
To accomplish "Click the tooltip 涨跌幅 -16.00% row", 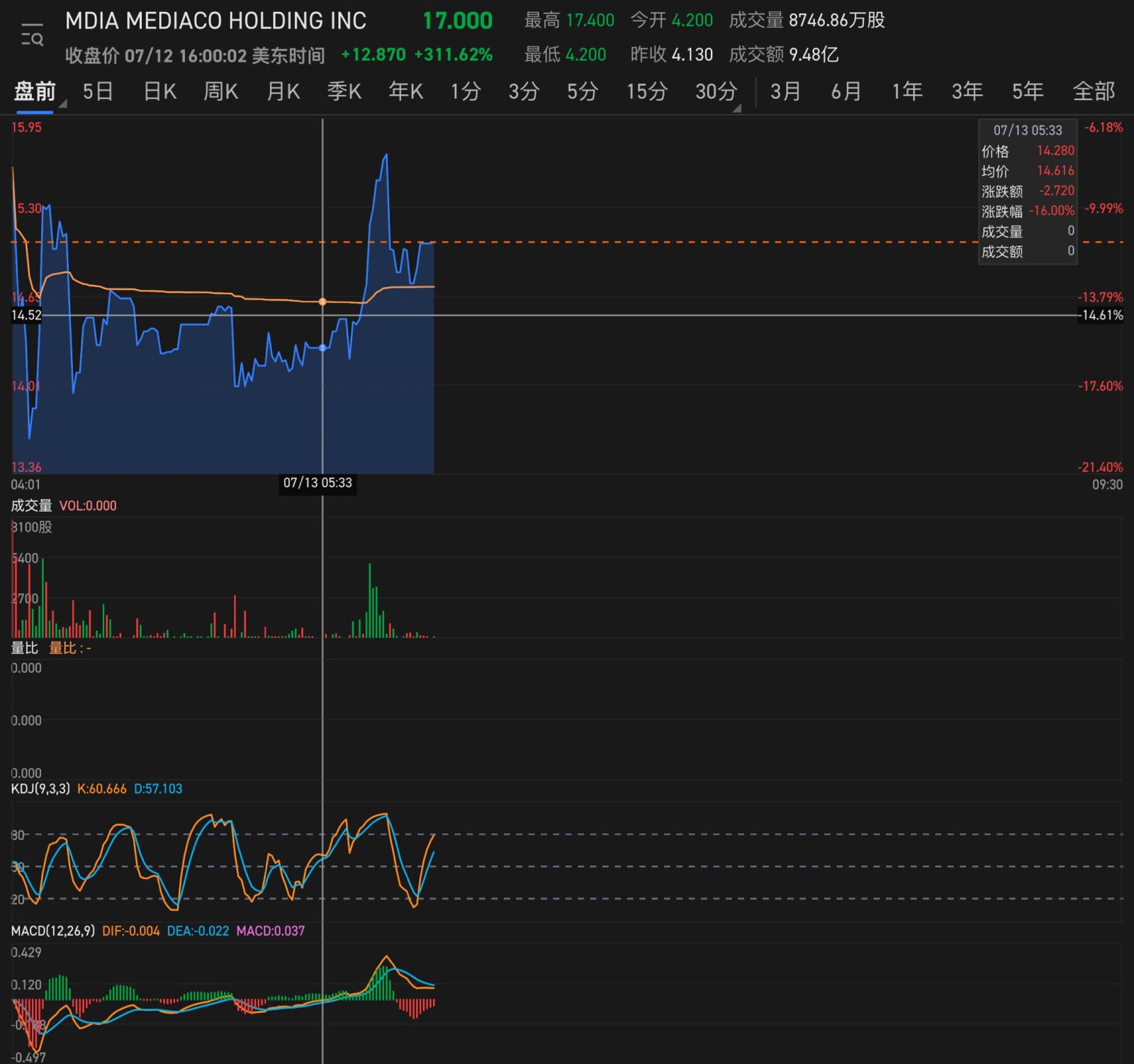I will [x=1028, y=211].
